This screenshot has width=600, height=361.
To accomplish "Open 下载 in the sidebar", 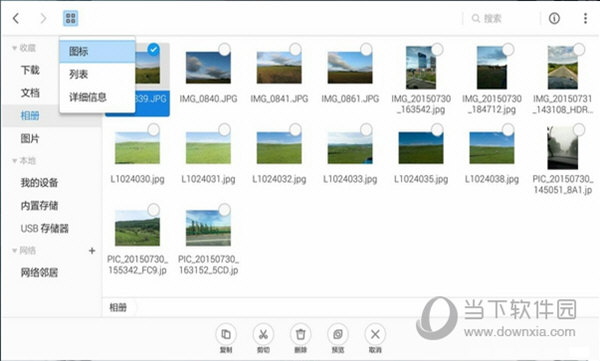I will [30, 70].
